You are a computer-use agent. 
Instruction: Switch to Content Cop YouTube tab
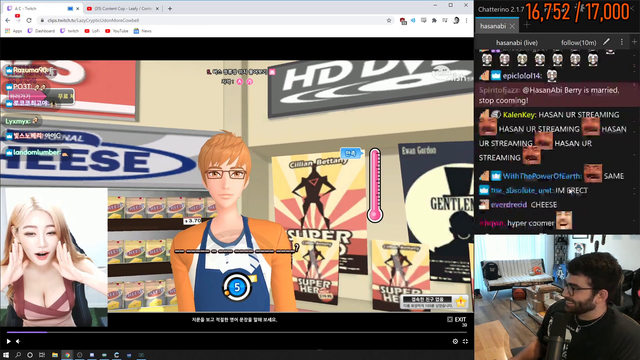coord(122,8)
